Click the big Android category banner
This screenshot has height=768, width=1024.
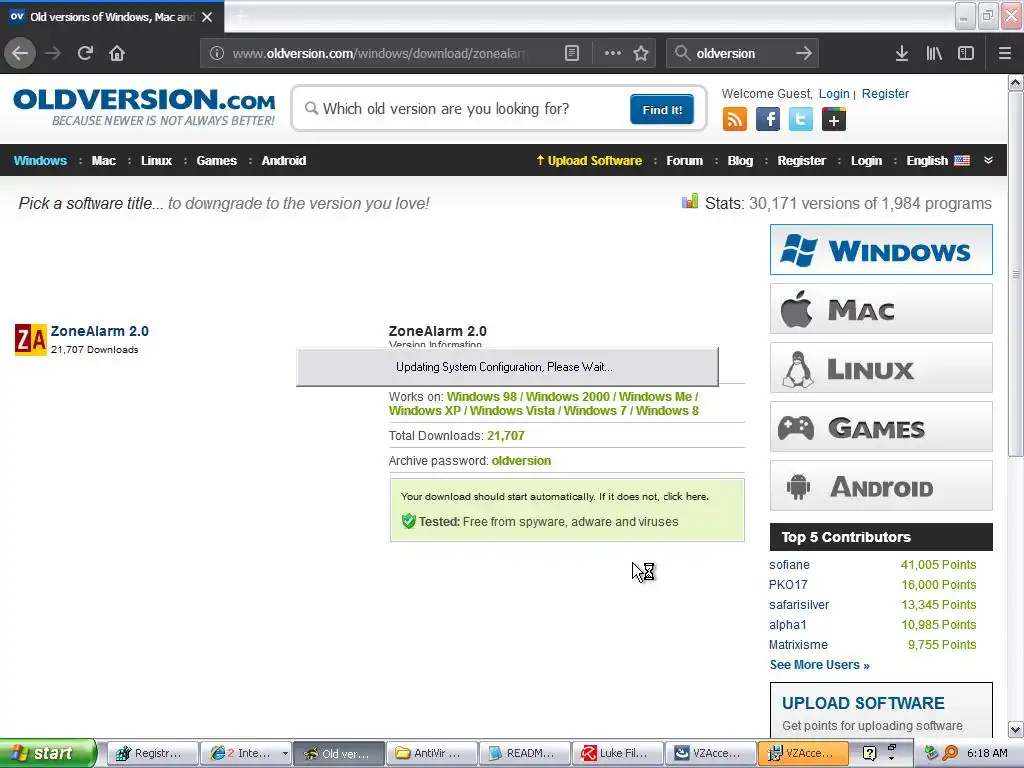pos(881,486)
